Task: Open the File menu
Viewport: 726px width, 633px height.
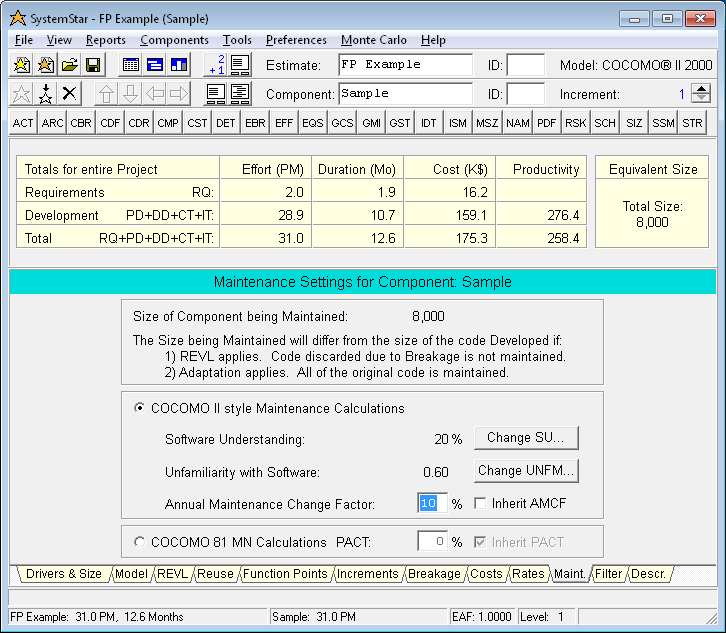Action: (x=24, y=40)
